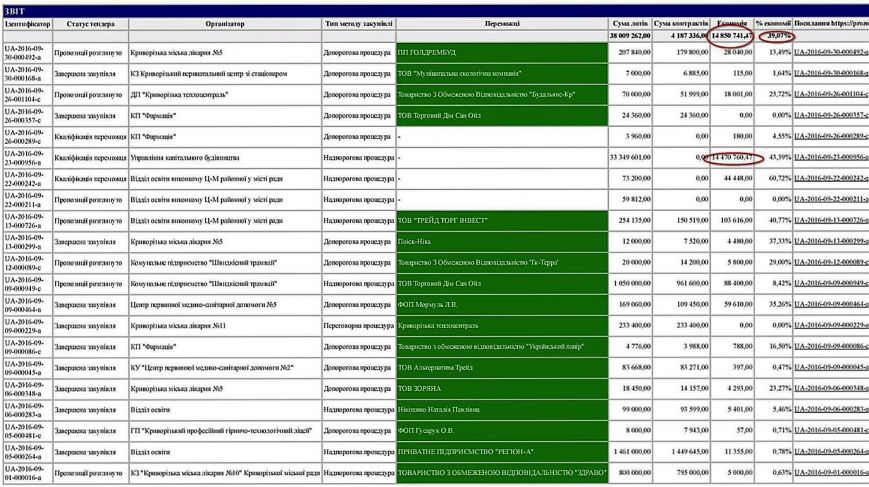Image resolution: width=869 pixels, height=487 pixels.
Task: Select savings value 14 470 760,47
Action: 732,157
